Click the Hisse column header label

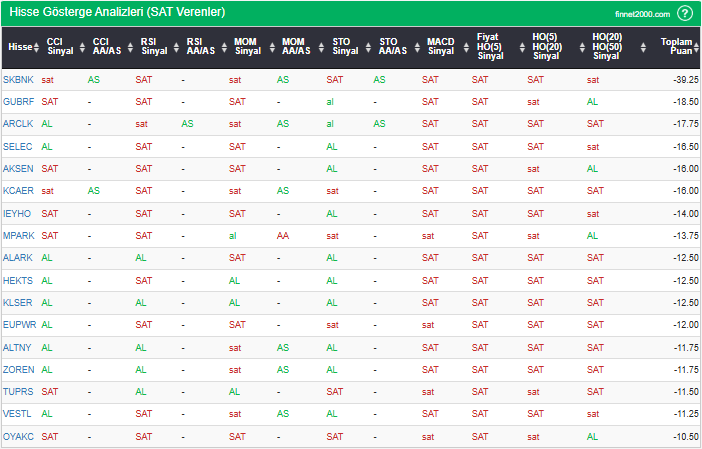(20, 47)
